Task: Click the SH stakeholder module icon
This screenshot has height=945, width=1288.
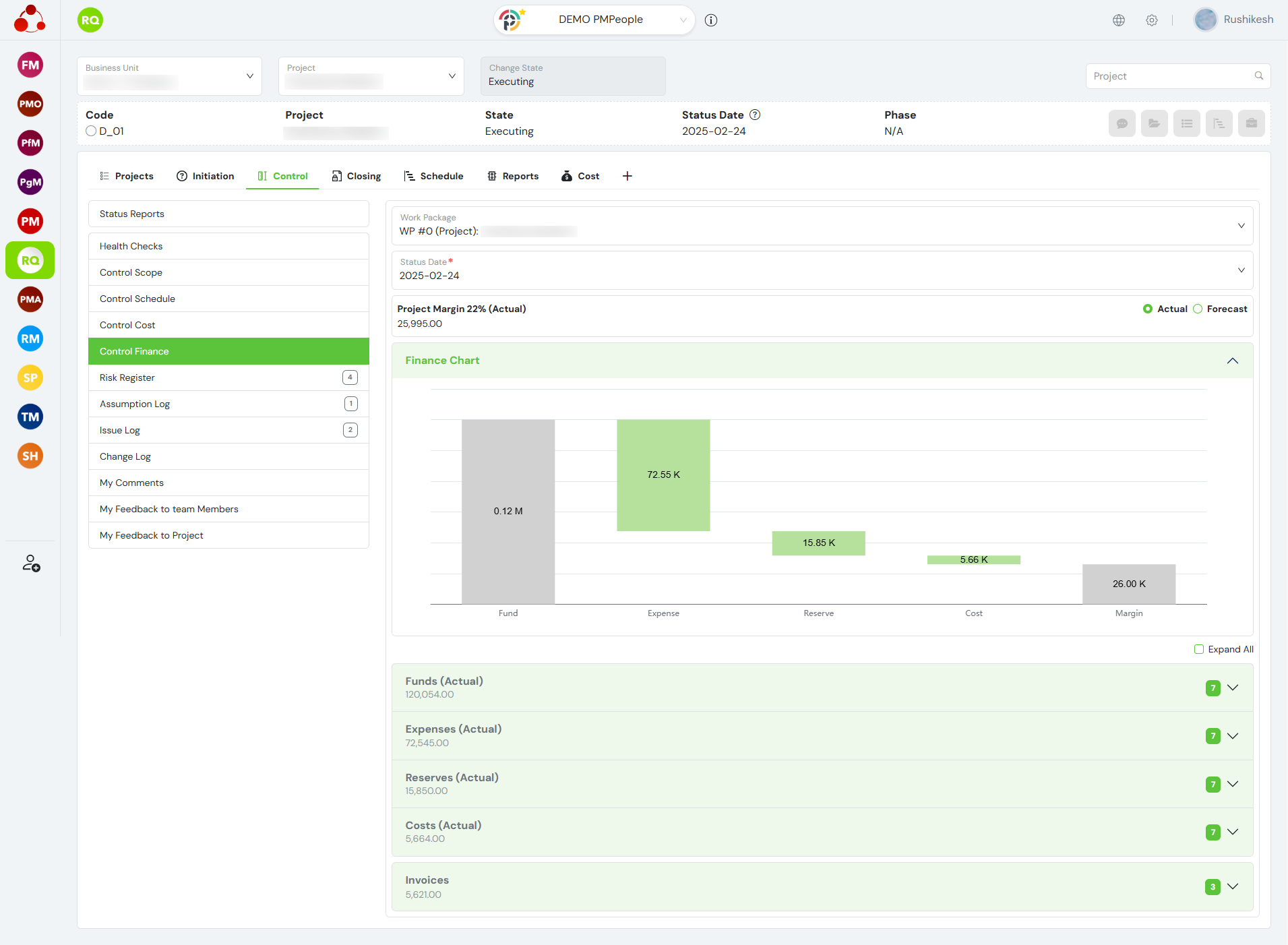Action: [30, 456]
